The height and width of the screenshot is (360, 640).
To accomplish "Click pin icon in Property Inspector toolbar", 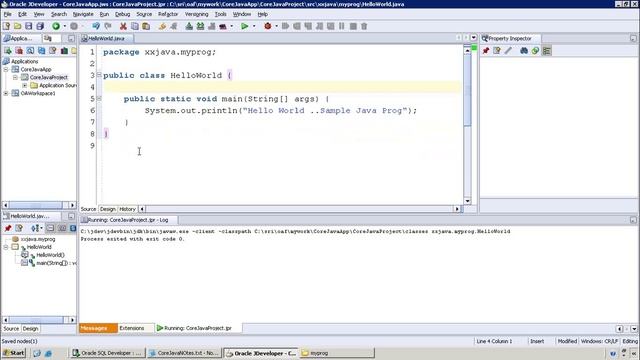I will (486, 51).
